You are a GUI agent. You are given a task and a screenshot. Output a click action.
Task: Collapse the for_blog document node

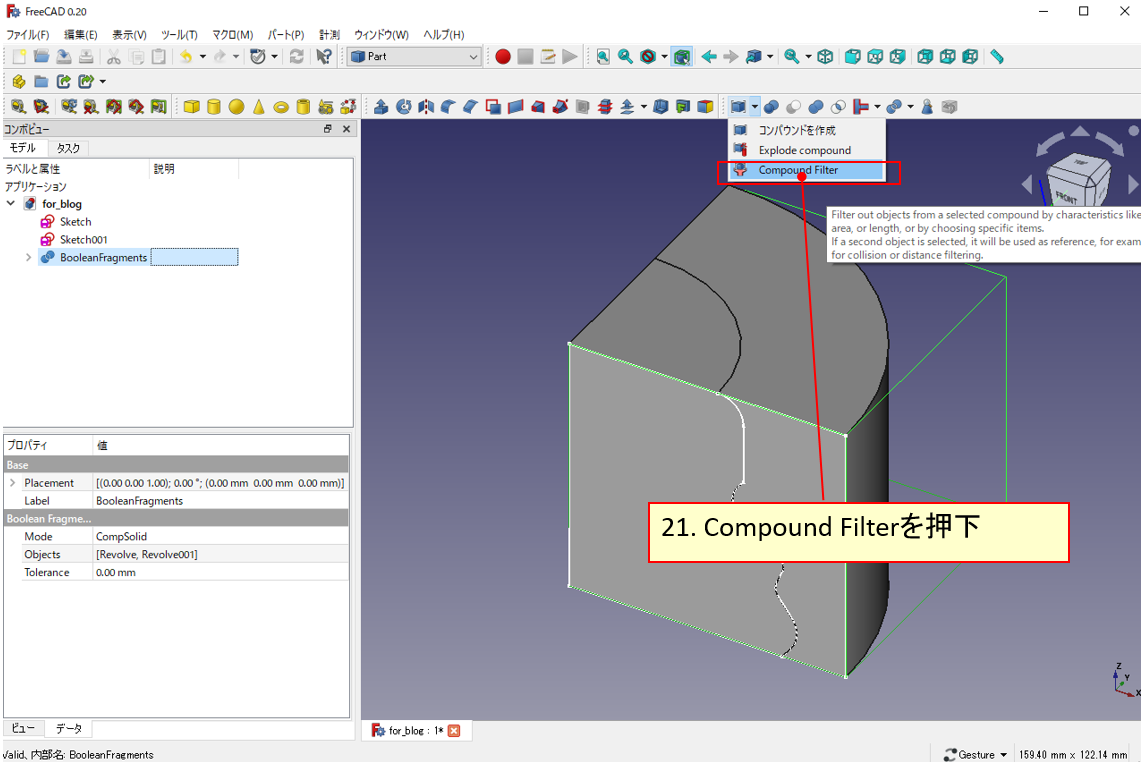(10, 204)
